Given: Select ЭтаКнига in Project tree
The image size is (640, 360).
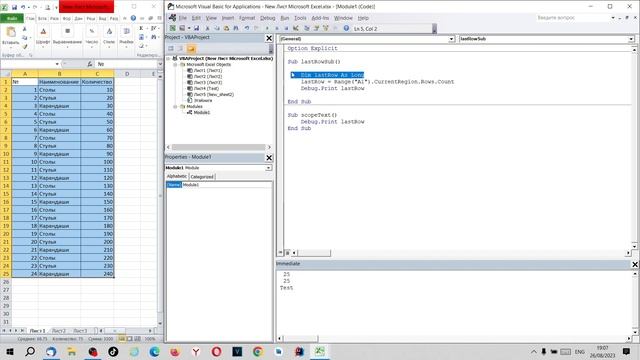Looking at the screenshot, I should point(203,100).
